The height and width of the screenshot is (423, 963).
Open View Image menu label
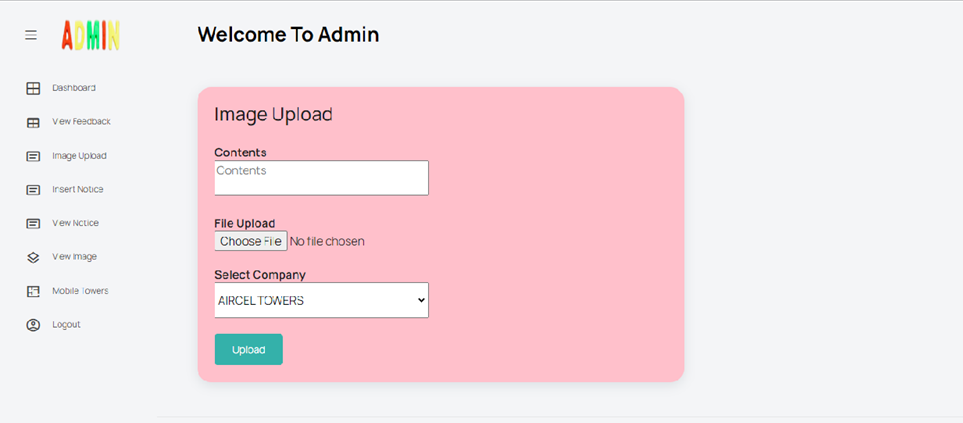pos(75,257)
